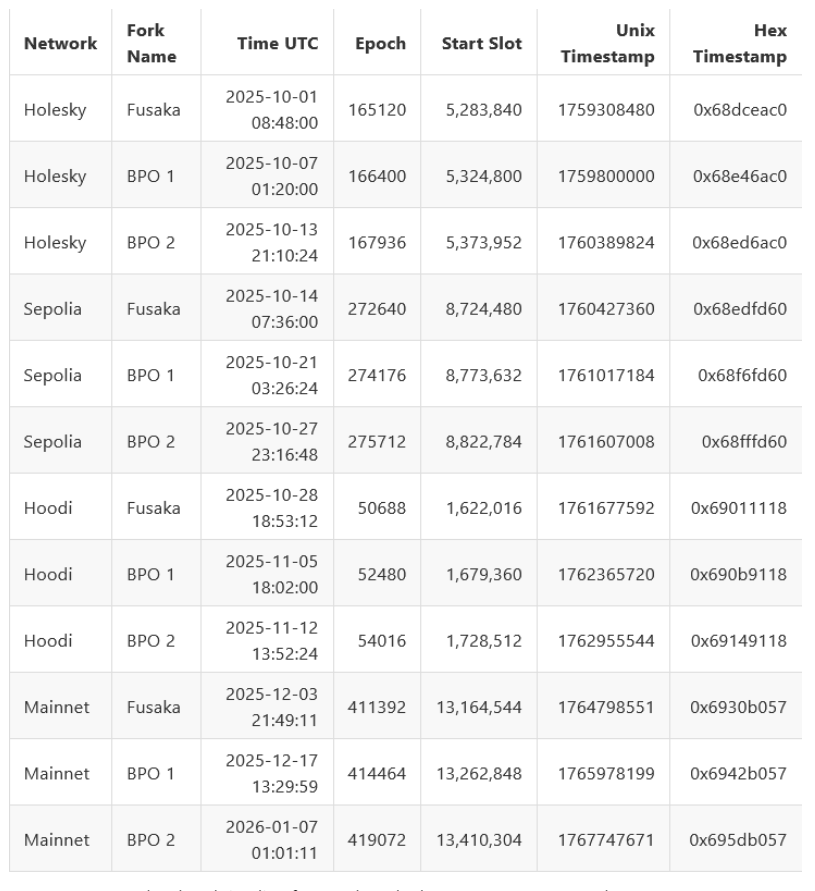Click the Network column header
This screenshot has width=815, height=891.
pos(60,44)
